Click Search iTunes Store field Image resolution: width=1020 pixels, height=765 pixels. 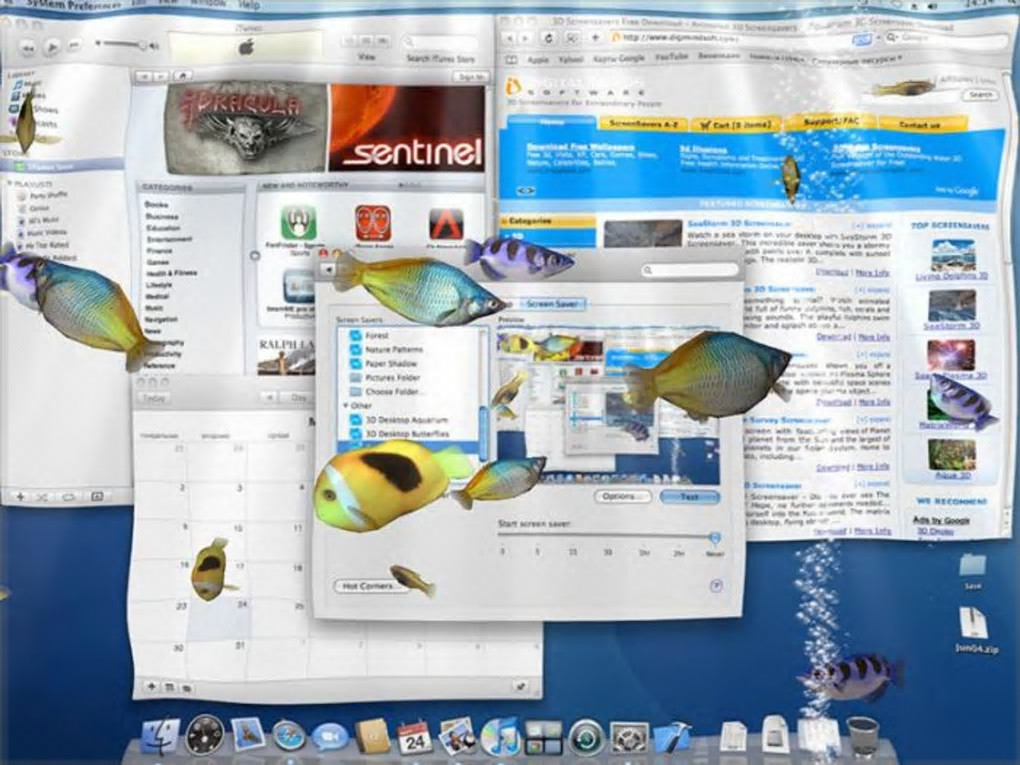440,43
